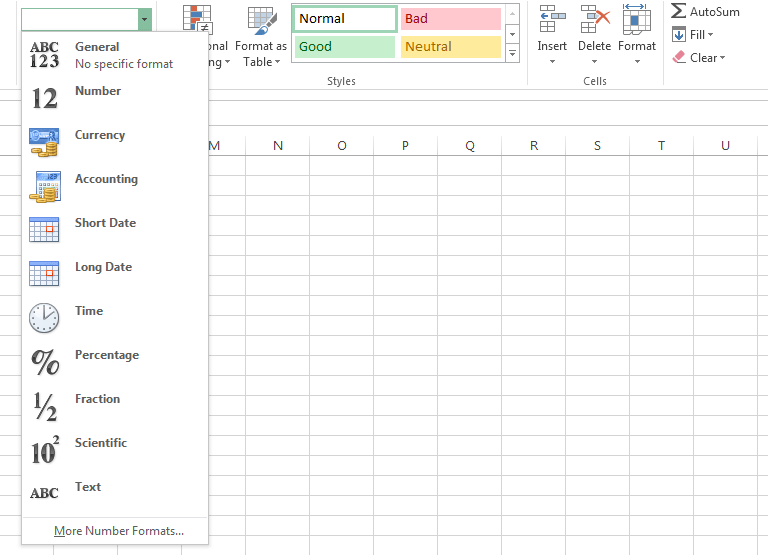Expand the Delete dropdown arrow
The height and width of the screenshot is (555, 768).
tap(594, 62)
